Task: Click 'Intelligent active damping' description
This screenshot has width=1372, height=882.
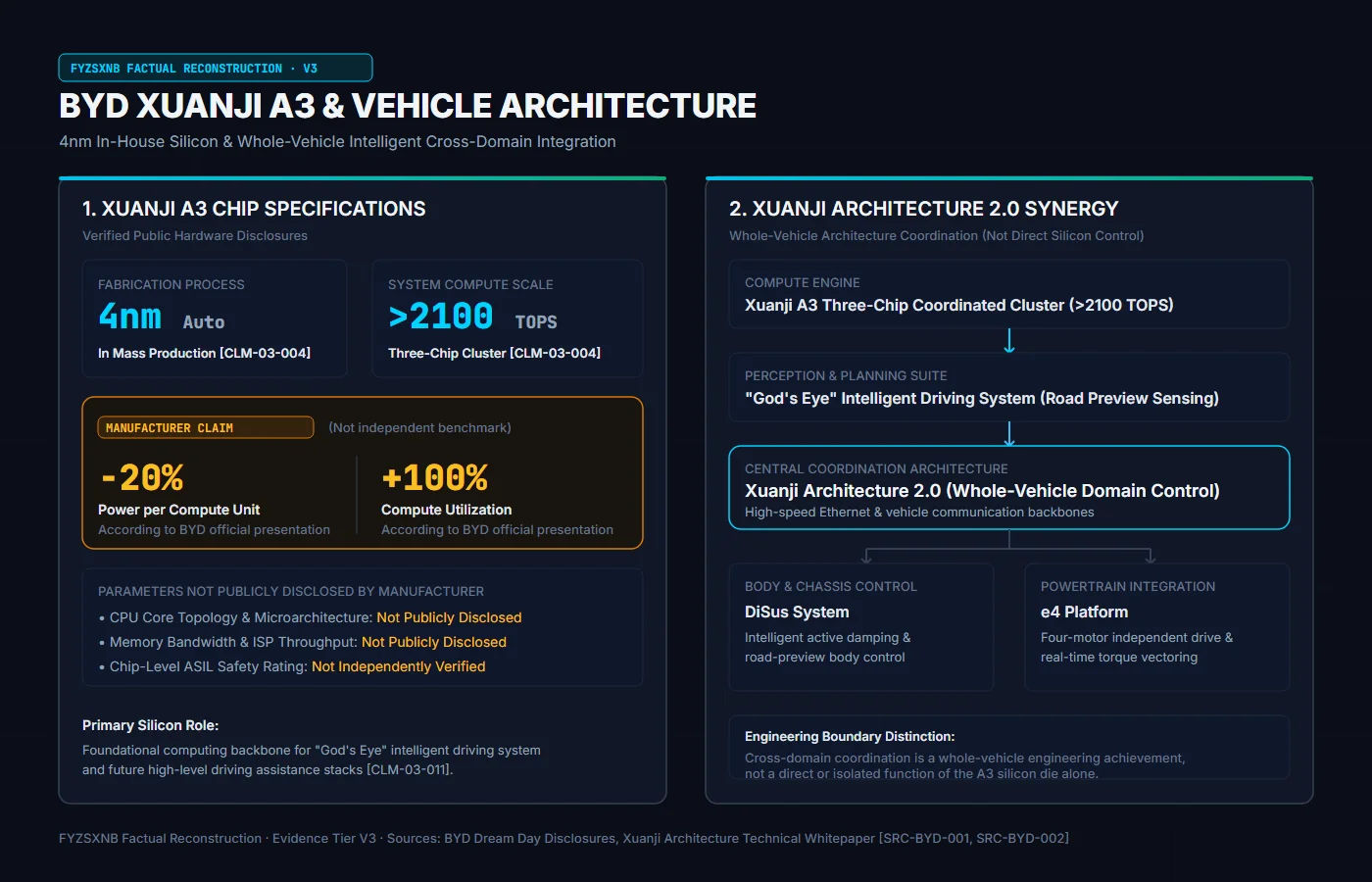Action: [x=827, y=647]
